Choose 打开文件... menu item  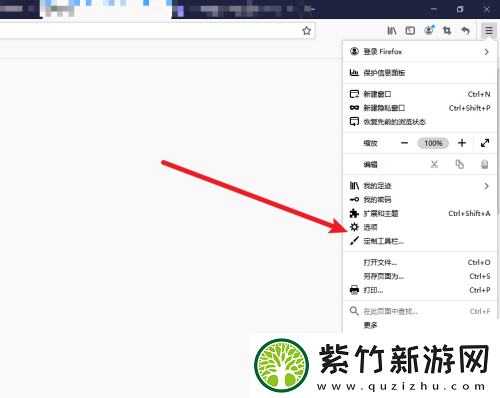tap(419, 263)
